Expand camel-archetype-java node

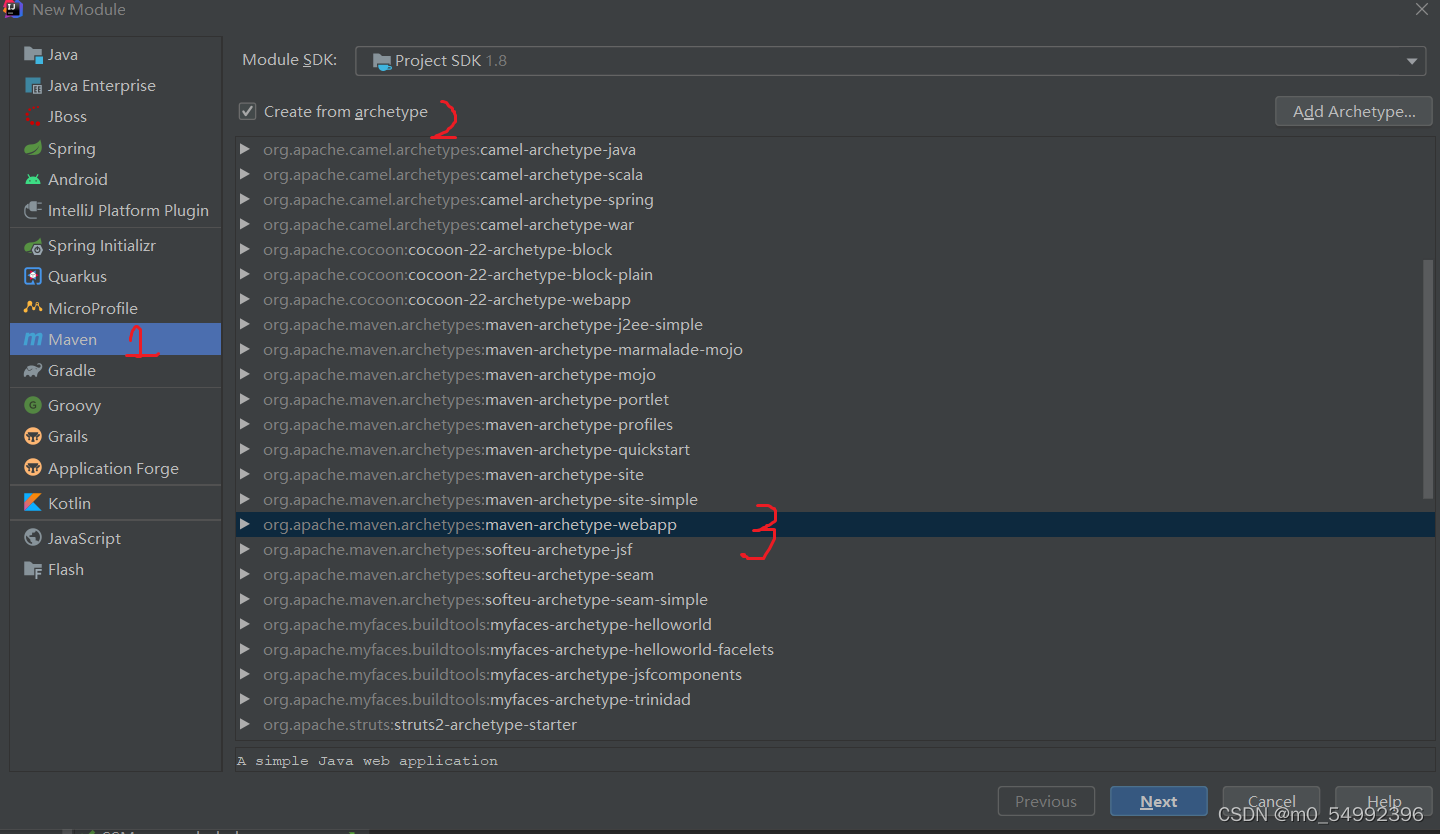point(245,150)
